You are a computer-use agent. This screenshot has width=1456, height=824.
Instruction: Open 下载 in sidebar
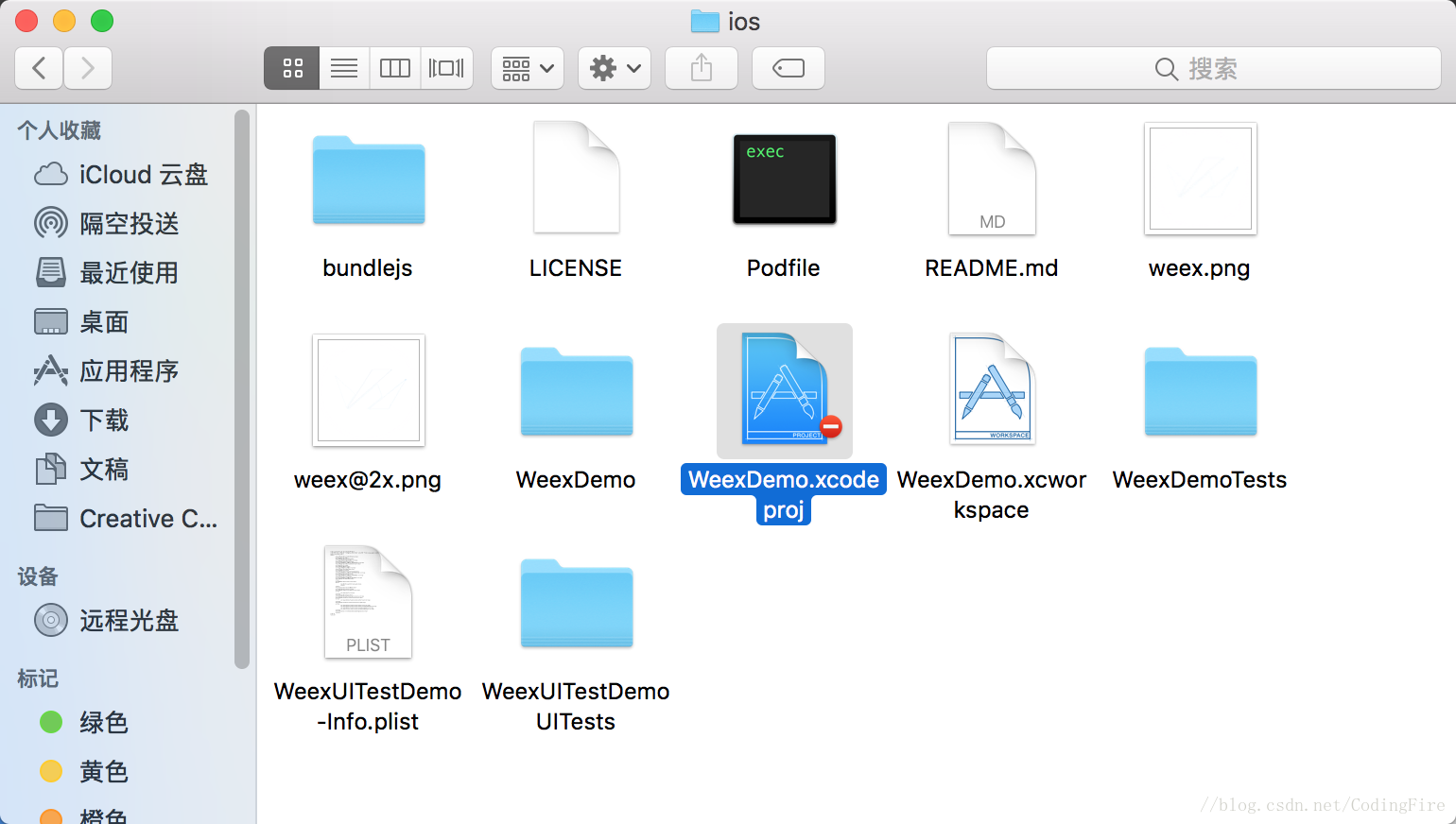pos(81,421)
